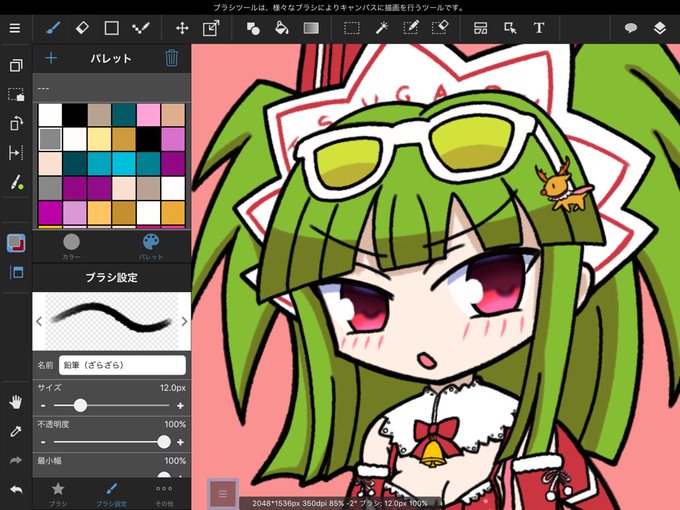Select the Eraser tool
This screenshot has height=510, width=680.
pos(82,28)
